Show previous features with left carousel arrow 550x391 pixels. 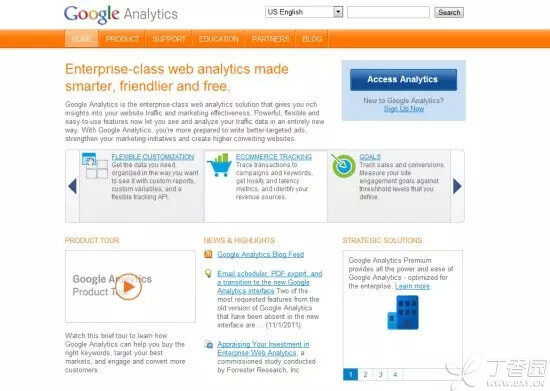coord(73,186)
